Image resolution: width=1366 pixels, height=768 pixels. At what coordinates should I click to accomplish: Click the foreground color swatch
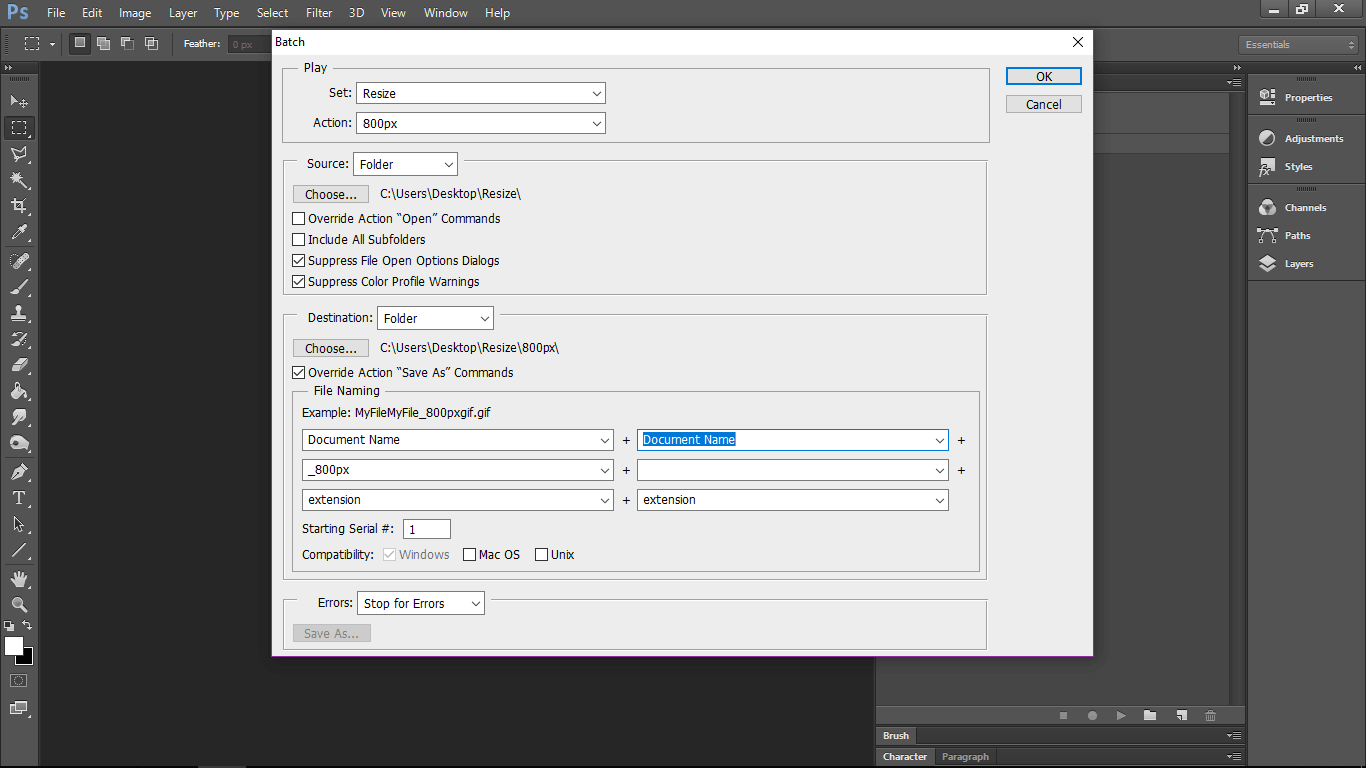coord(14,648)
